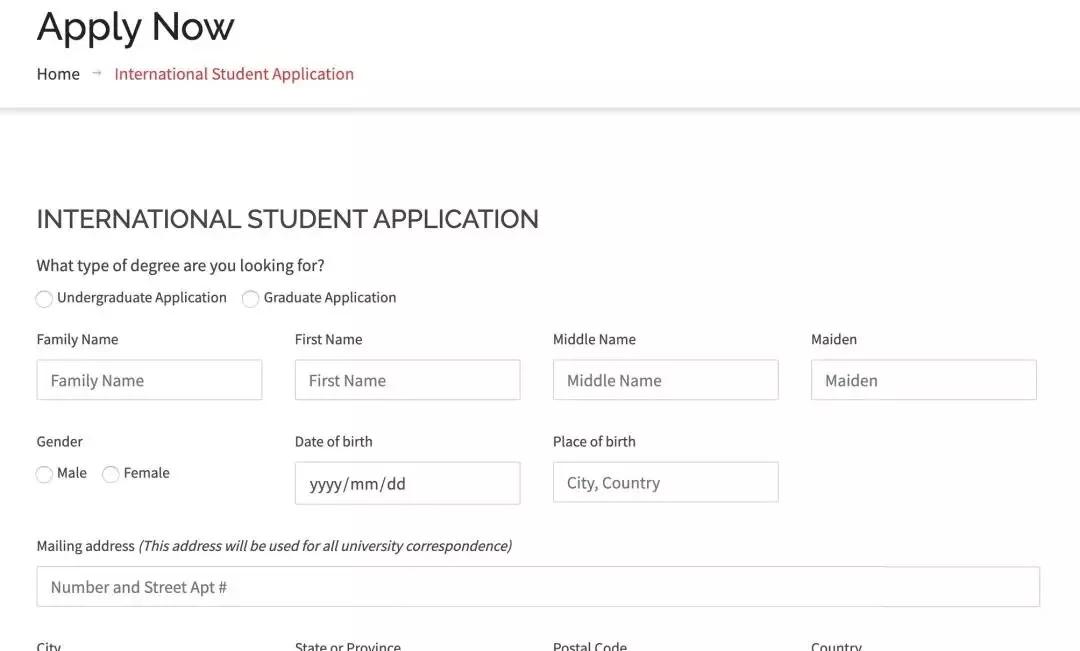Select the Undergraduate Application radio button

44,298
